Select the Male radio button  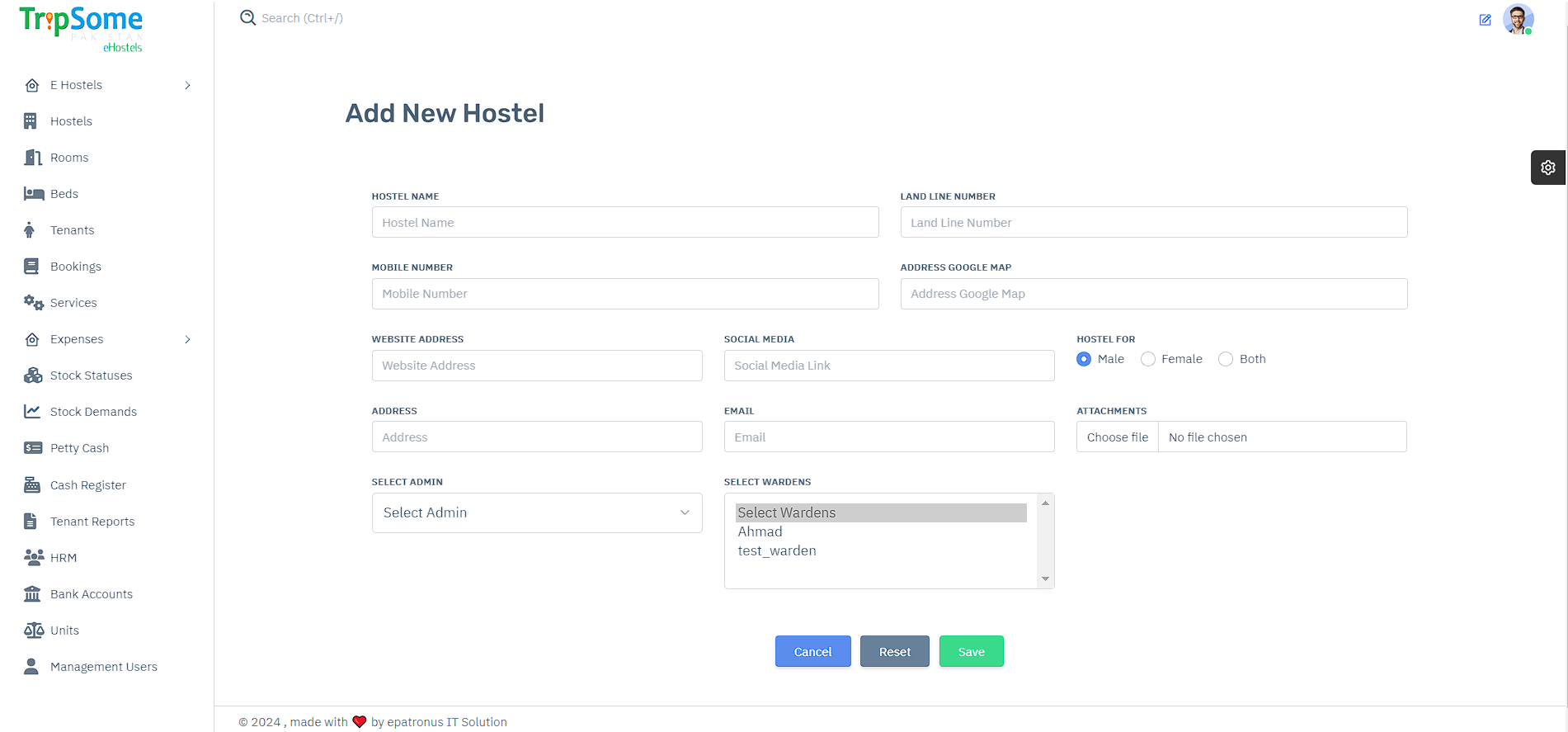point(1084,359)
